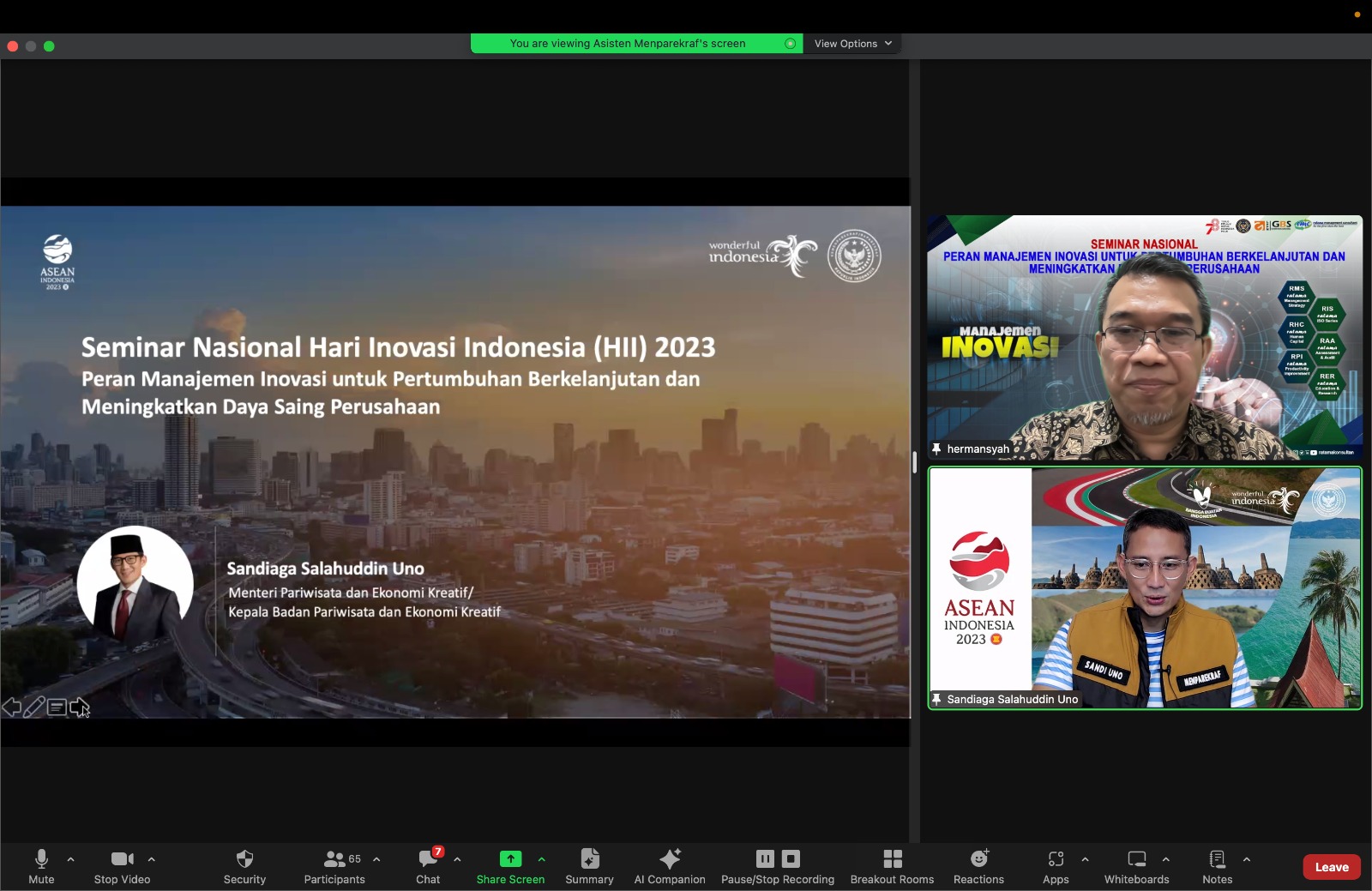Open Notes

1217,866
